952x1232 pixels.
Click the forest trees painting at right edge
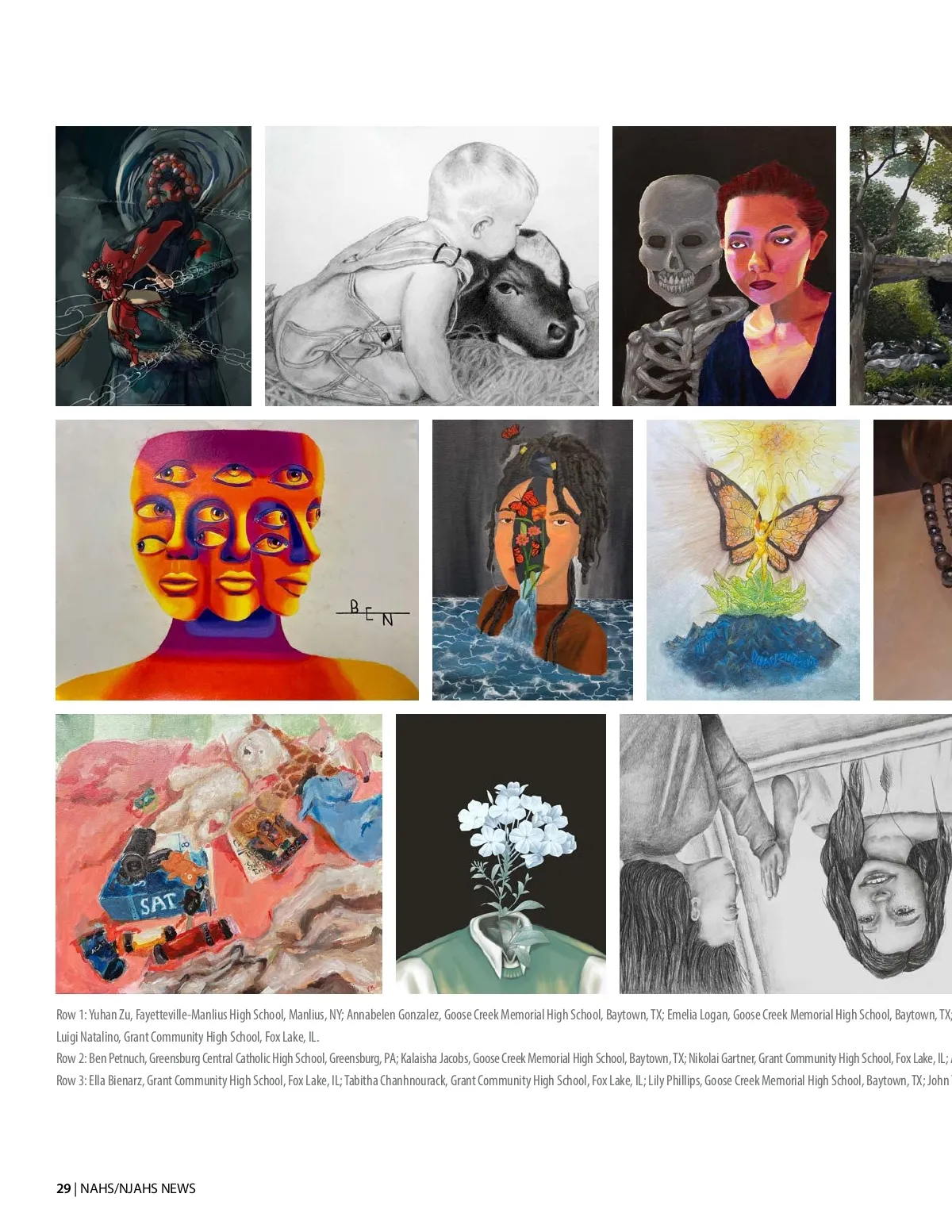click(900, 266)
